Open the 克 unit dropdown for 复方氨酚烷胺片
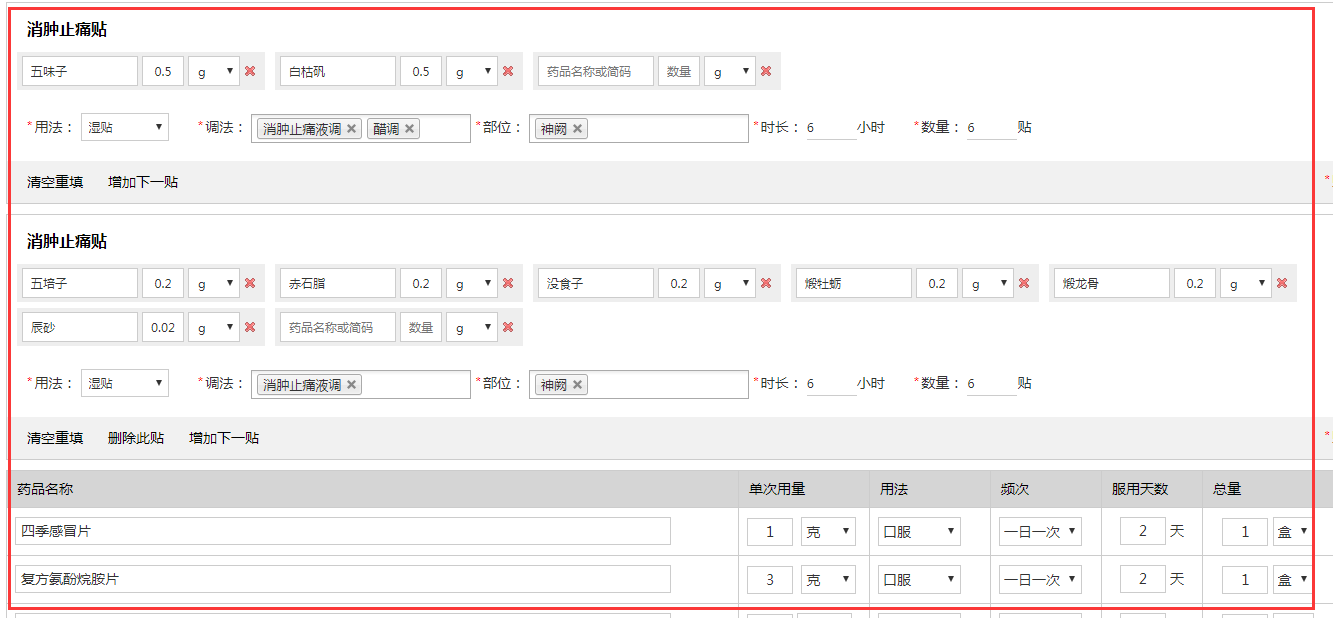Image resolution: width=1333 pixels, height=618 pixels. pyautogui.click(x=828, y=579)
